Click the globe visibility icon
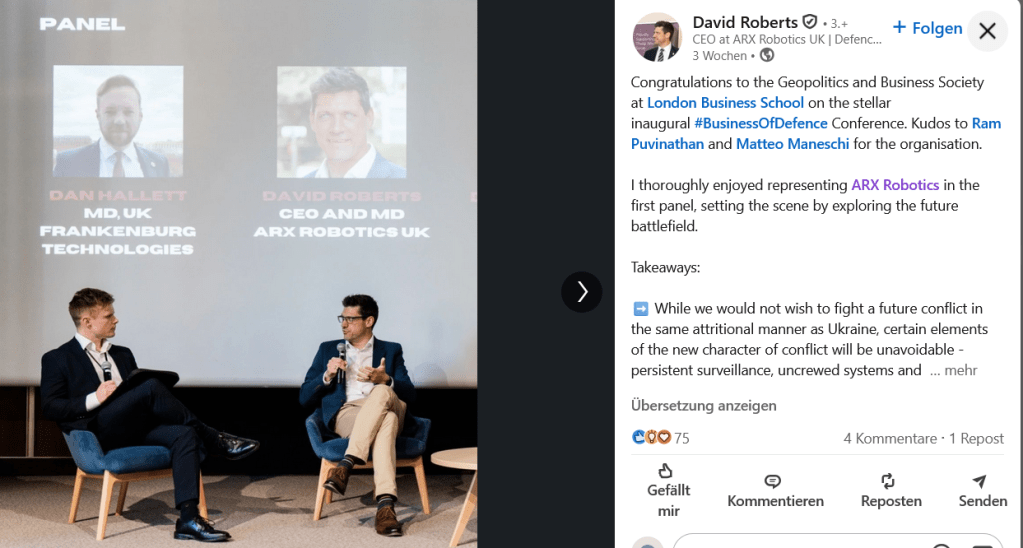This screenshot has width=1023, height=548. pos(767,56)
